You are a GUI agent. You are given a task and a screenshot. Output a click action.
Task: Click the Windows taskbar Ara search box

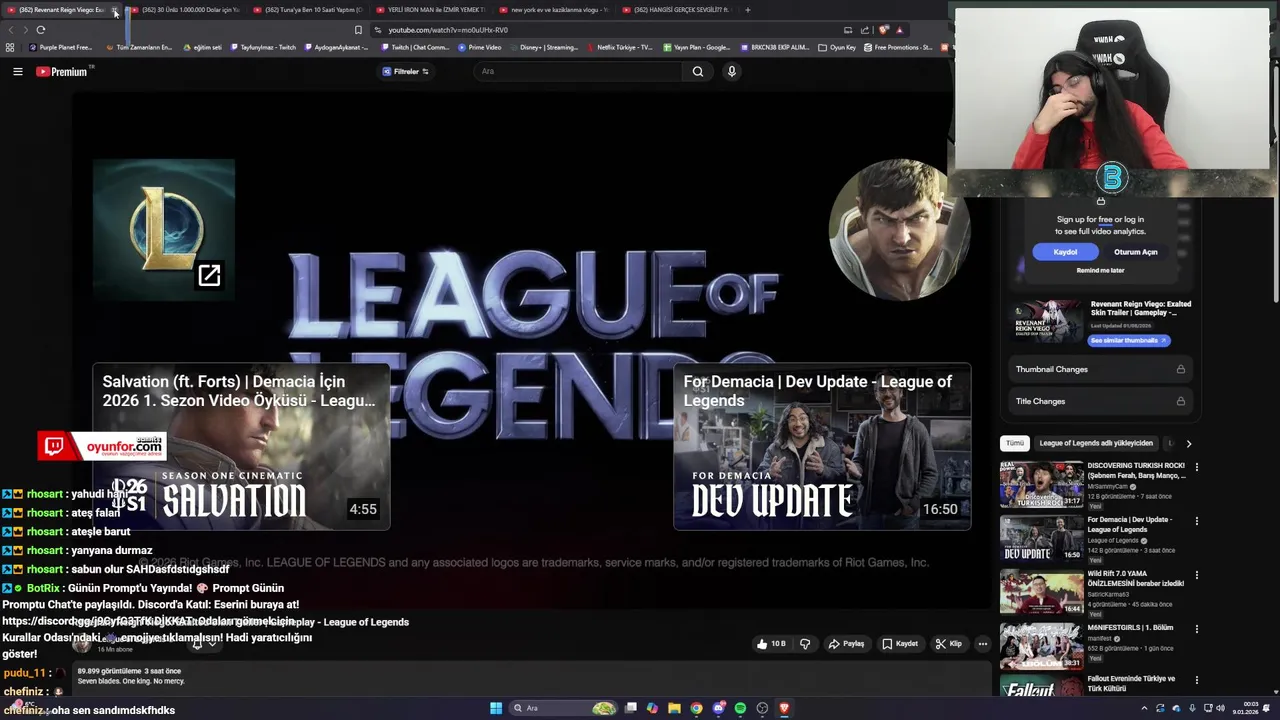(565, 708)
